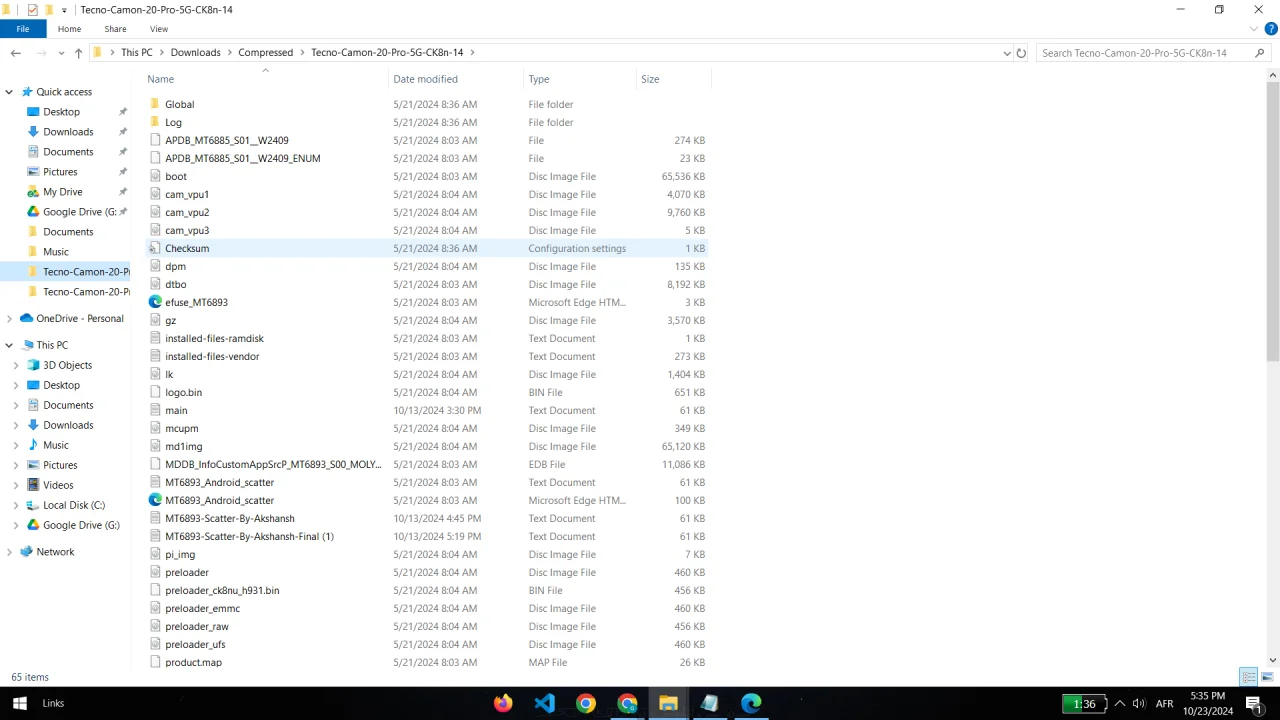Open Microsoft Edge from the taskbar
This screenshot has height=720, width=1280.
(751, 703)
